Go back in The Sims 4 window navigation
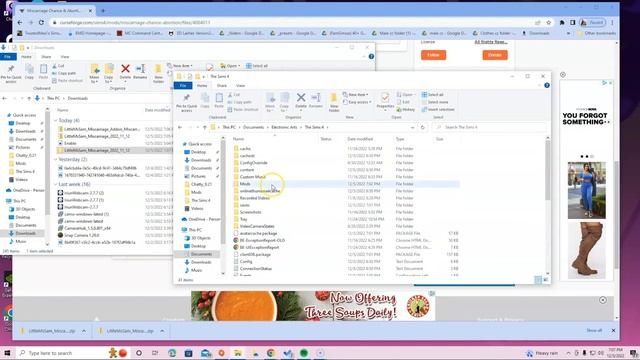Screen dimensions: 640x360 [180, 127]
